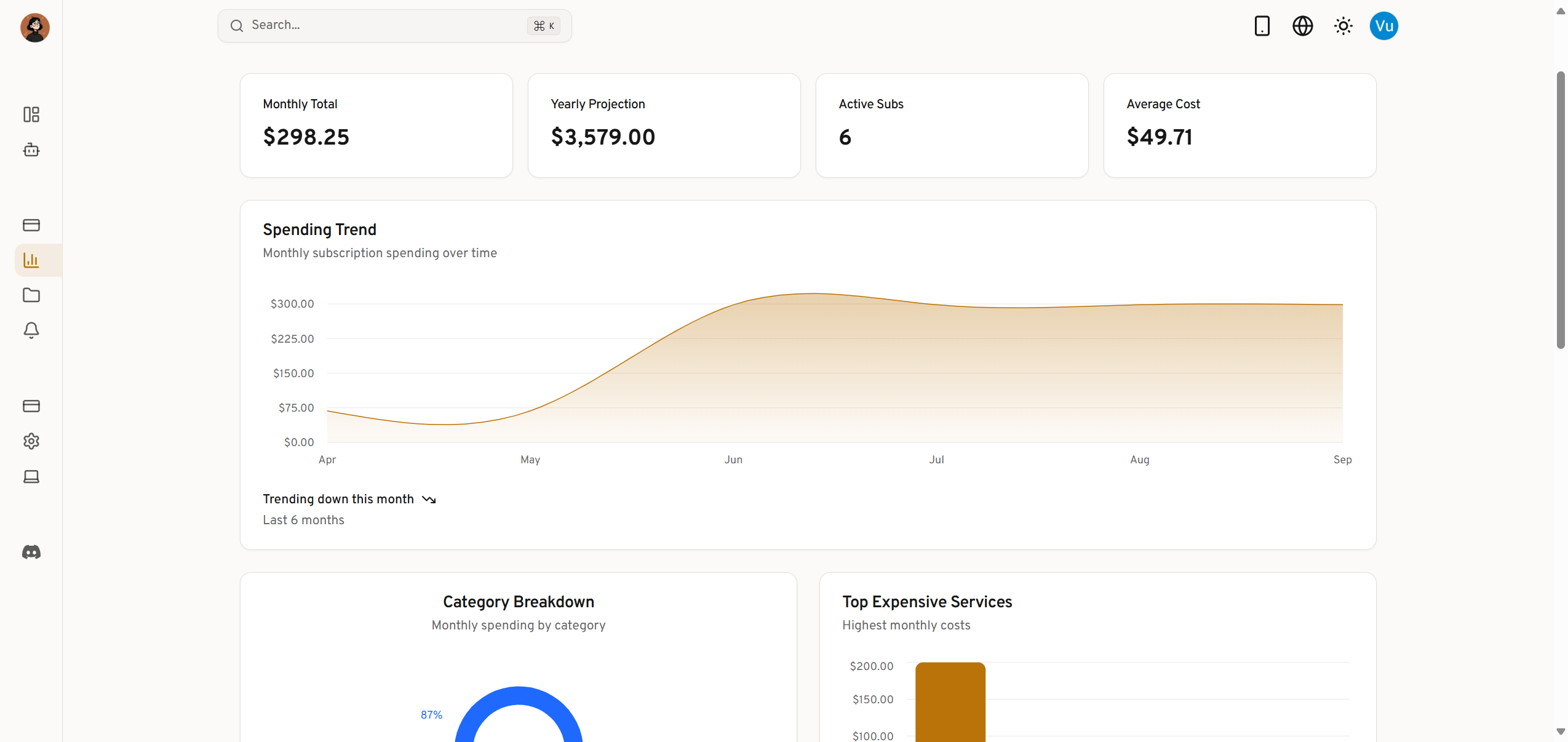The image size is (1568, 742).
Task: Click the ⌘K shortcut badge
Action: pyautogui.click(x=544, y=26)
